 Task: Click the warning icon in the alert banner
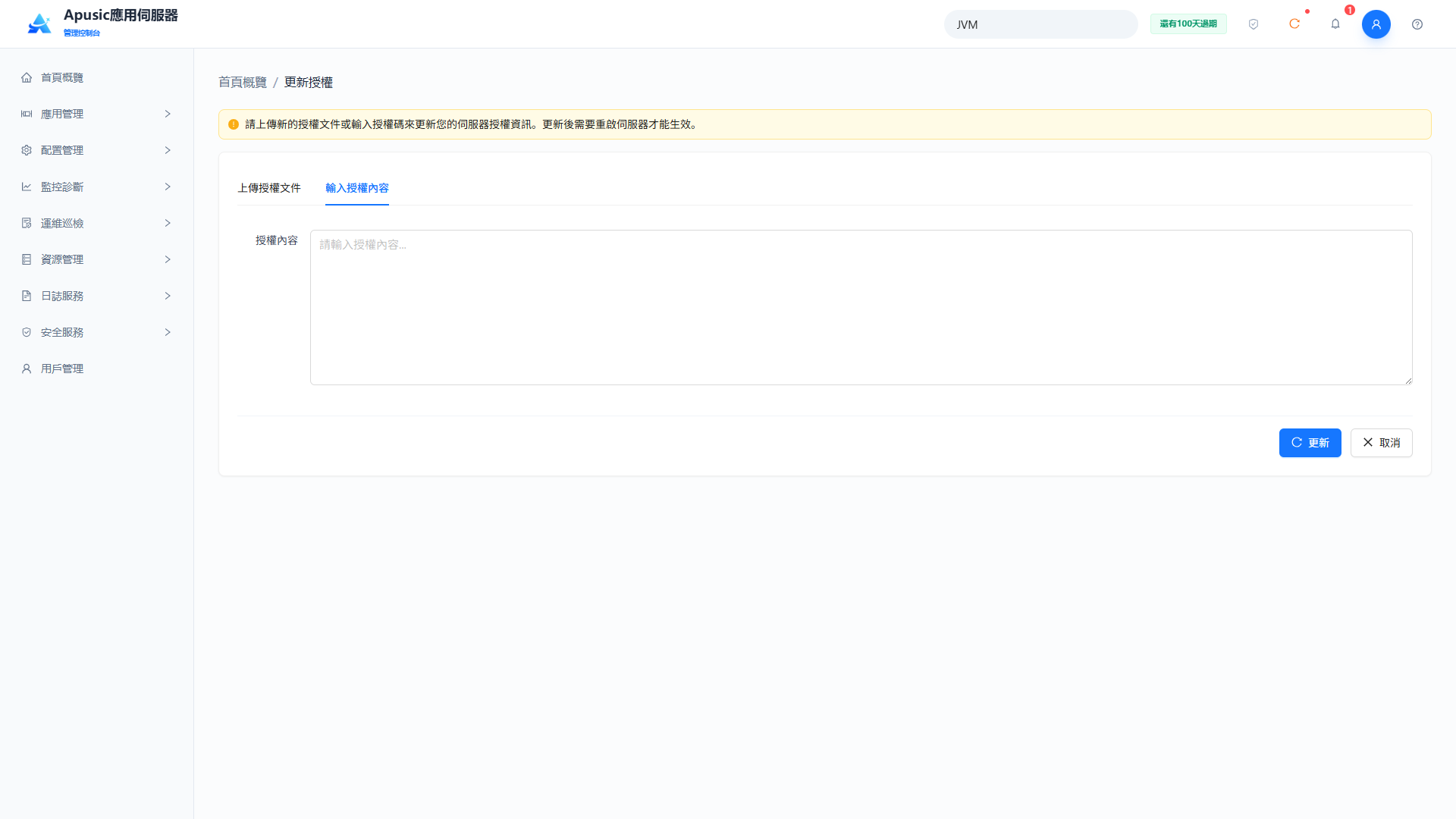234,124
